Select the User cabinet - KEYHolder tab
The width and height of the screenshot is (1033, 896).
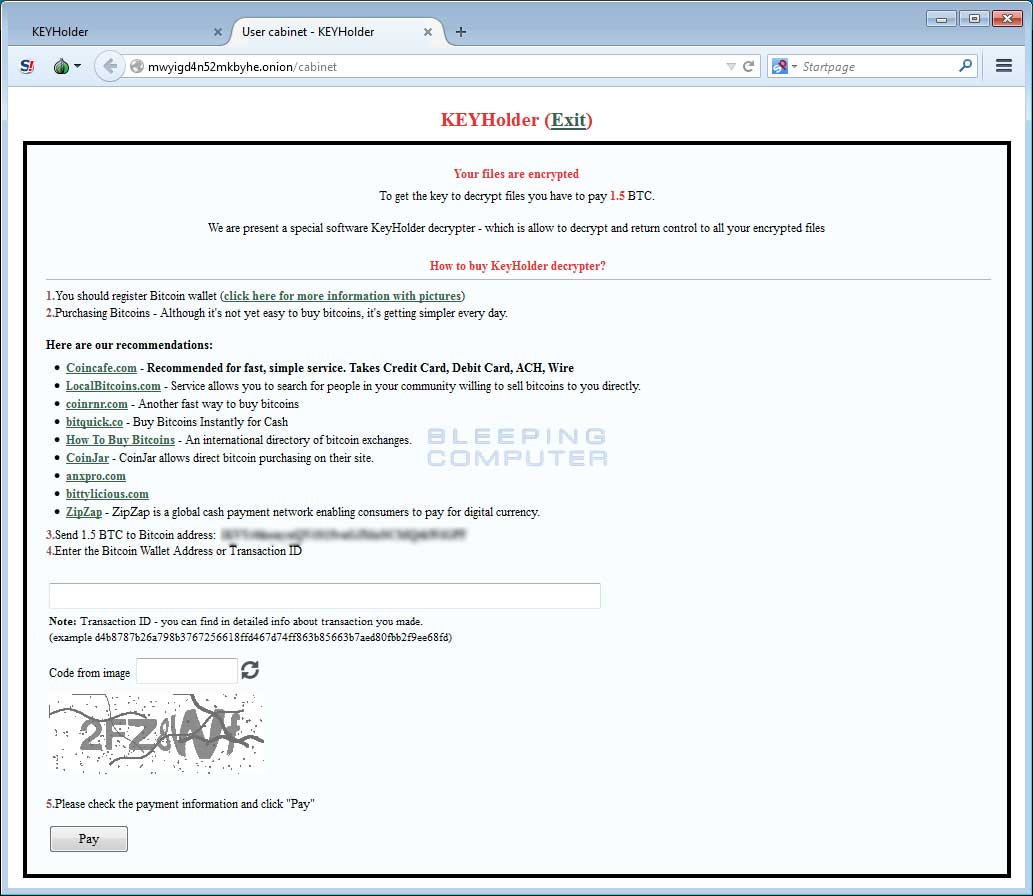click(336, 32)
